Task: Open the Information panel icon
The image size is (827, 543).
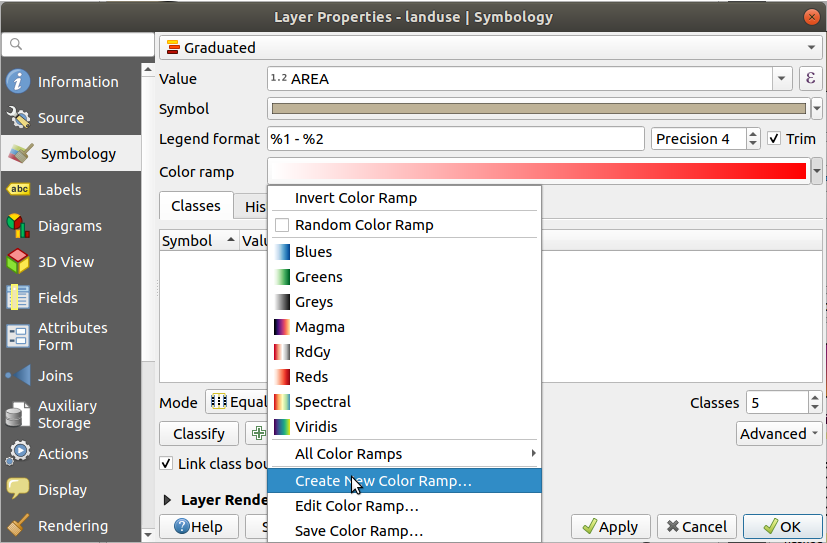Action: click(18, 82)
